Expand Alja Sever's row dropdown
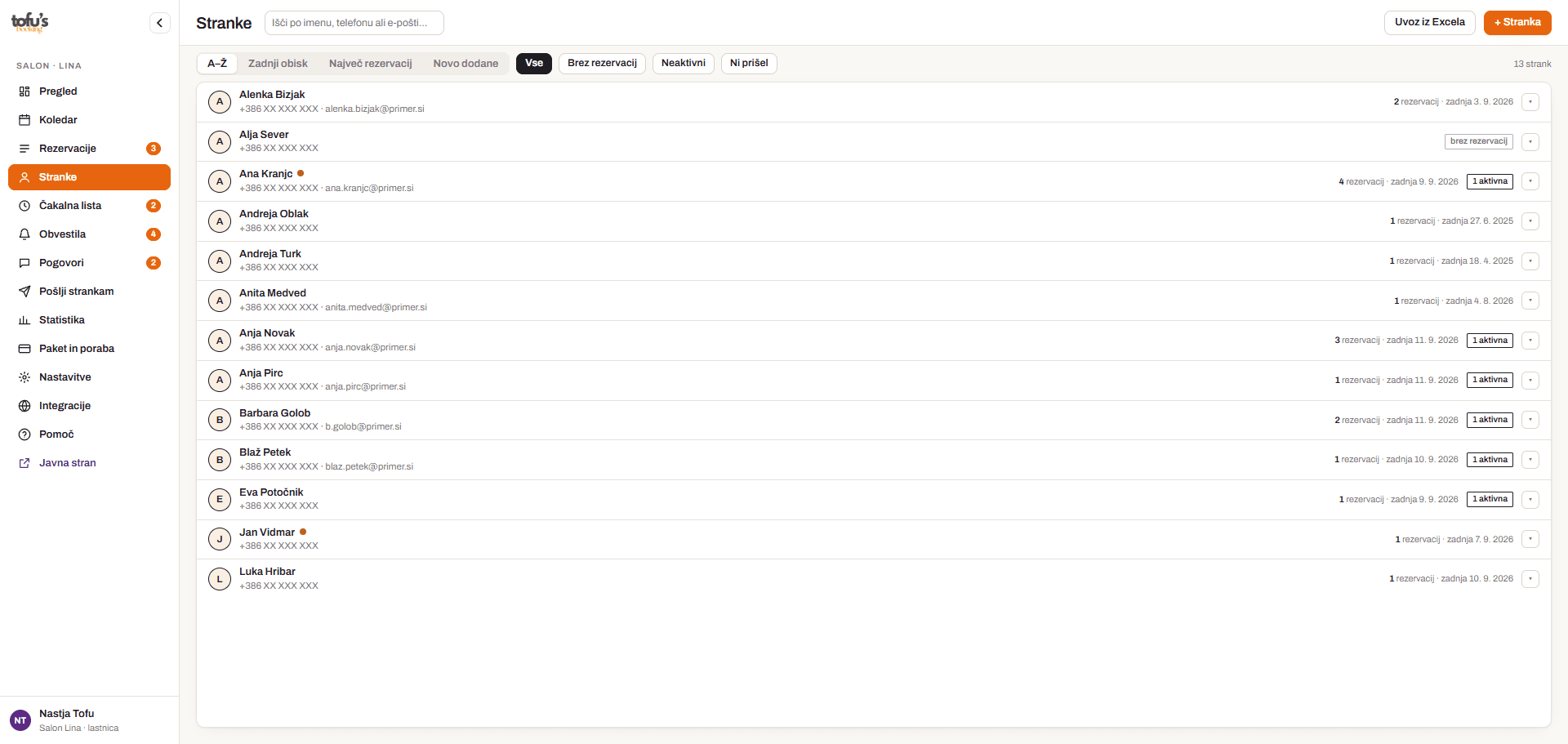This screenshot has width=1568, height=744. point(1530,142)
